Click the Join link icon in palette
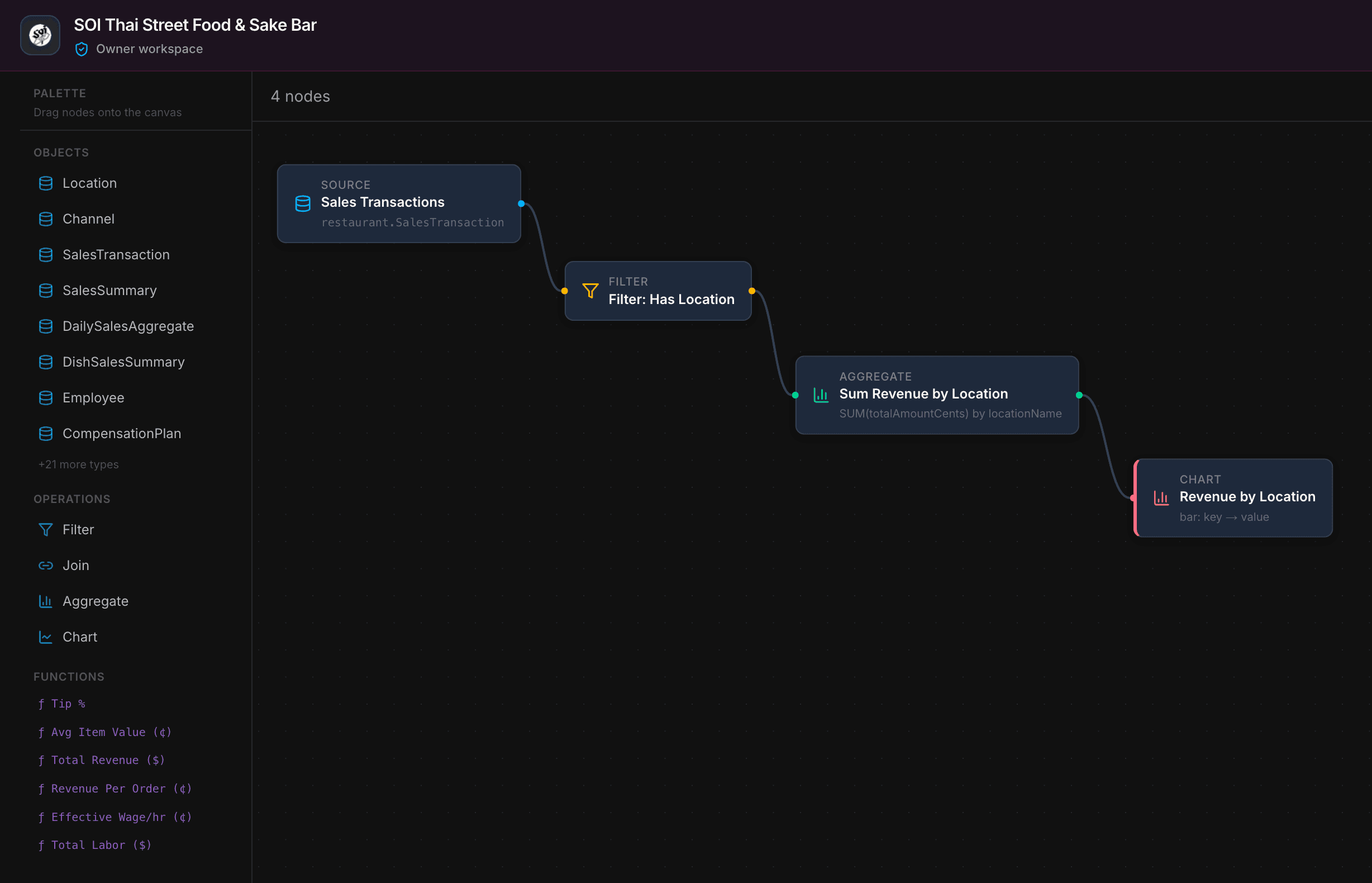Viewport: 1372px width, 883px height. (x=46, y=566)
